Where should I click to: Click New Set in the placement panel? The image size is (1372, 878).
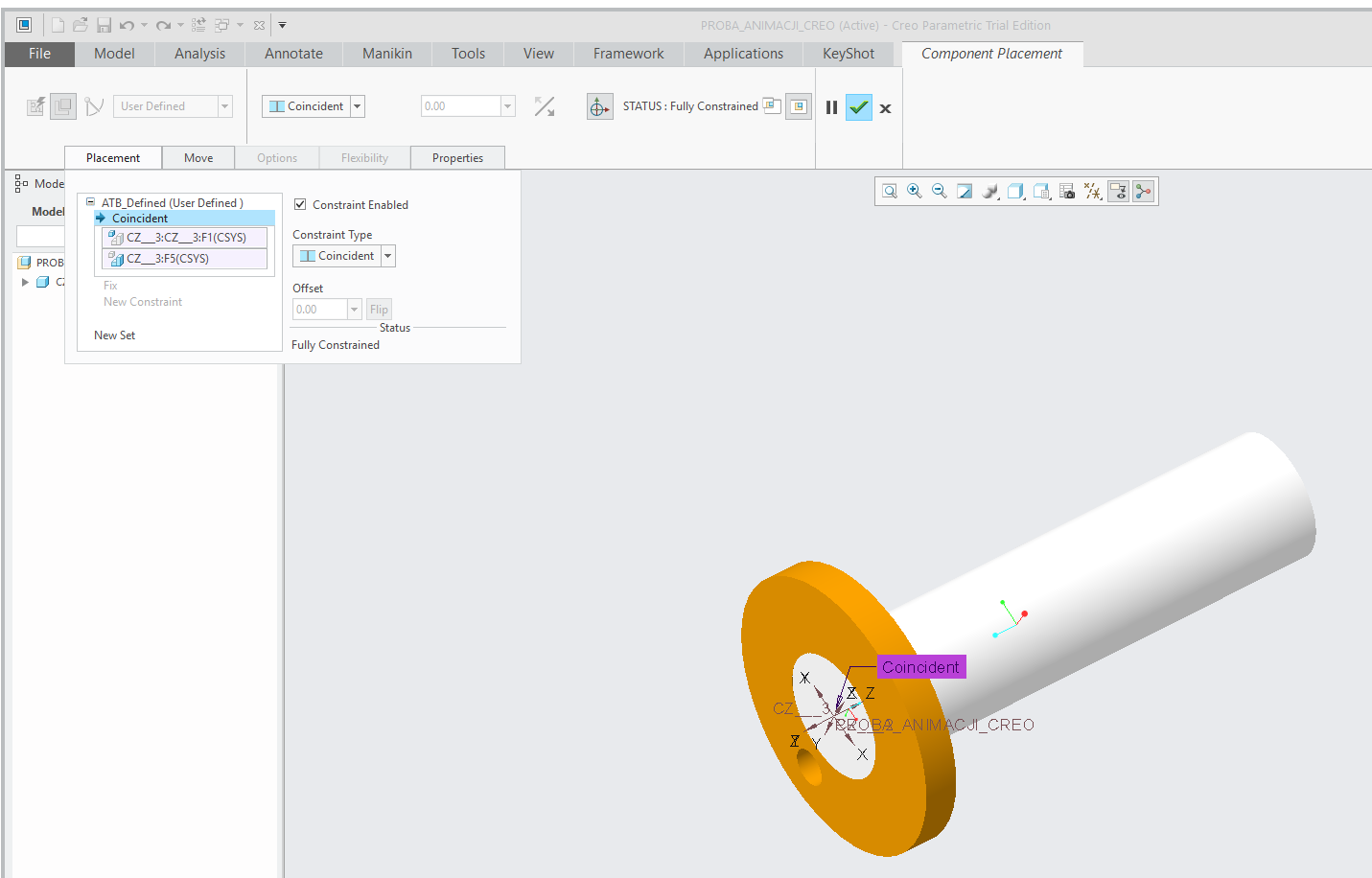click(114, 335)
